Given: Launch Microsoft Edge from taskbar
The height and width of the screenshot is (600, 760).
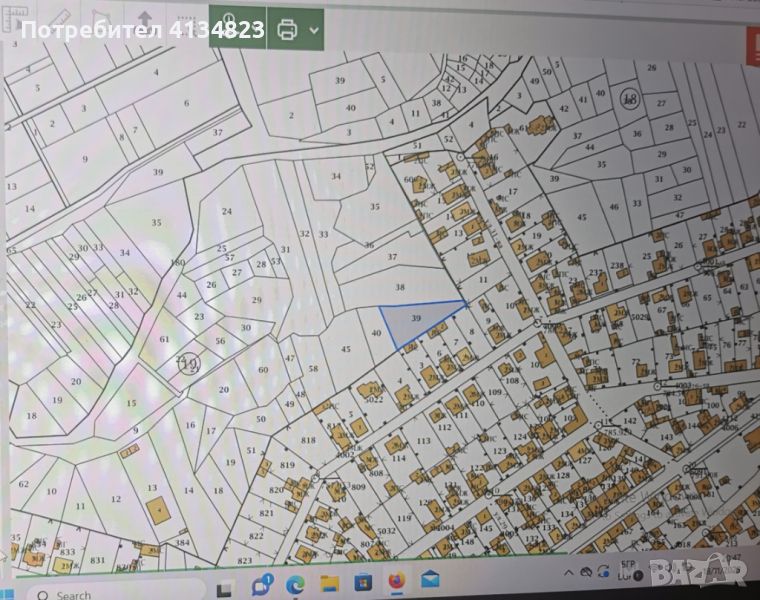Looking at the screenshot, I should pos(295,585).
